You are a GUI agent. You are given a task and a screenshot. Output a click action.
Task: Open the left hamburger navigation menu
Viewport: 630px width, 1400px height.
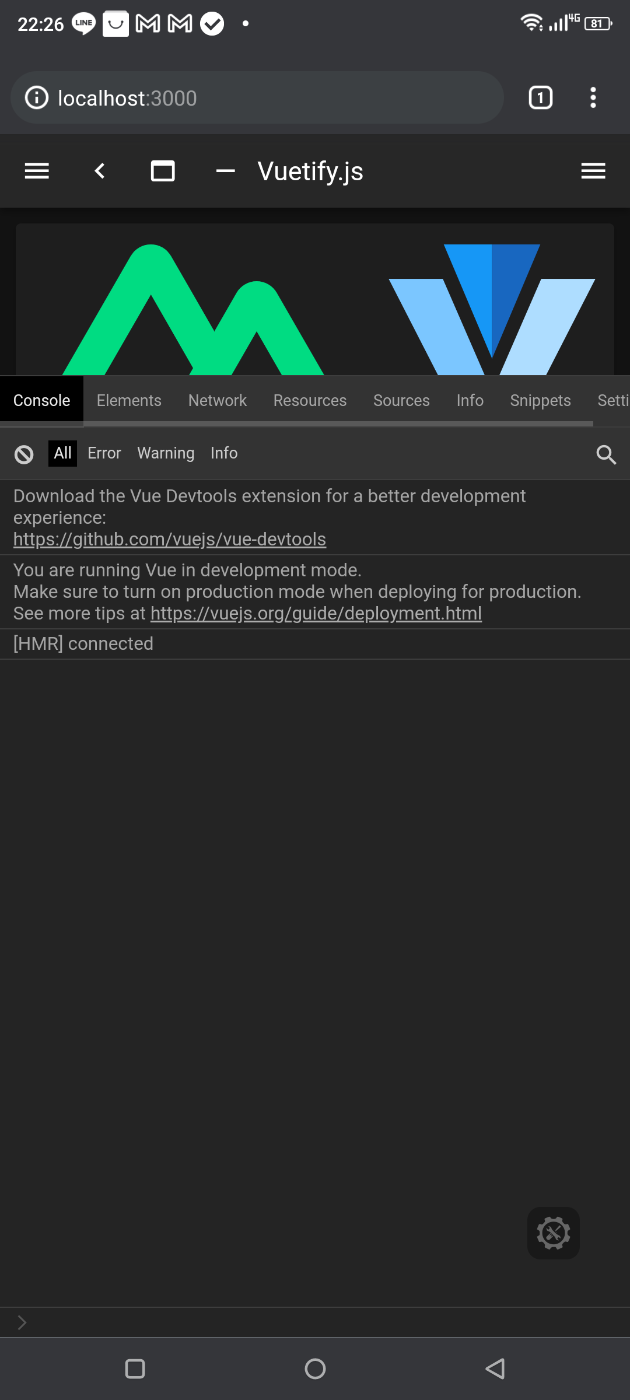click(37, 171)
